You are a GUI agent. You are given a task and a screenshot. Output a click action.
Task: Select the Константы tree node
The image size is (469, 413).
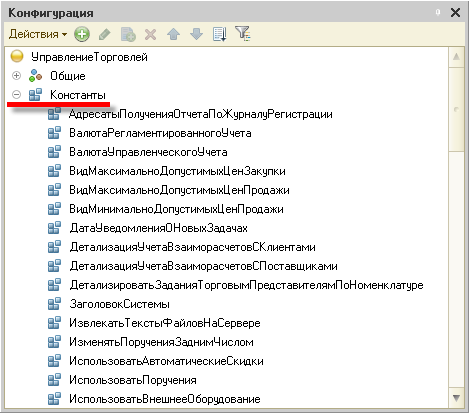coord(78,95)
